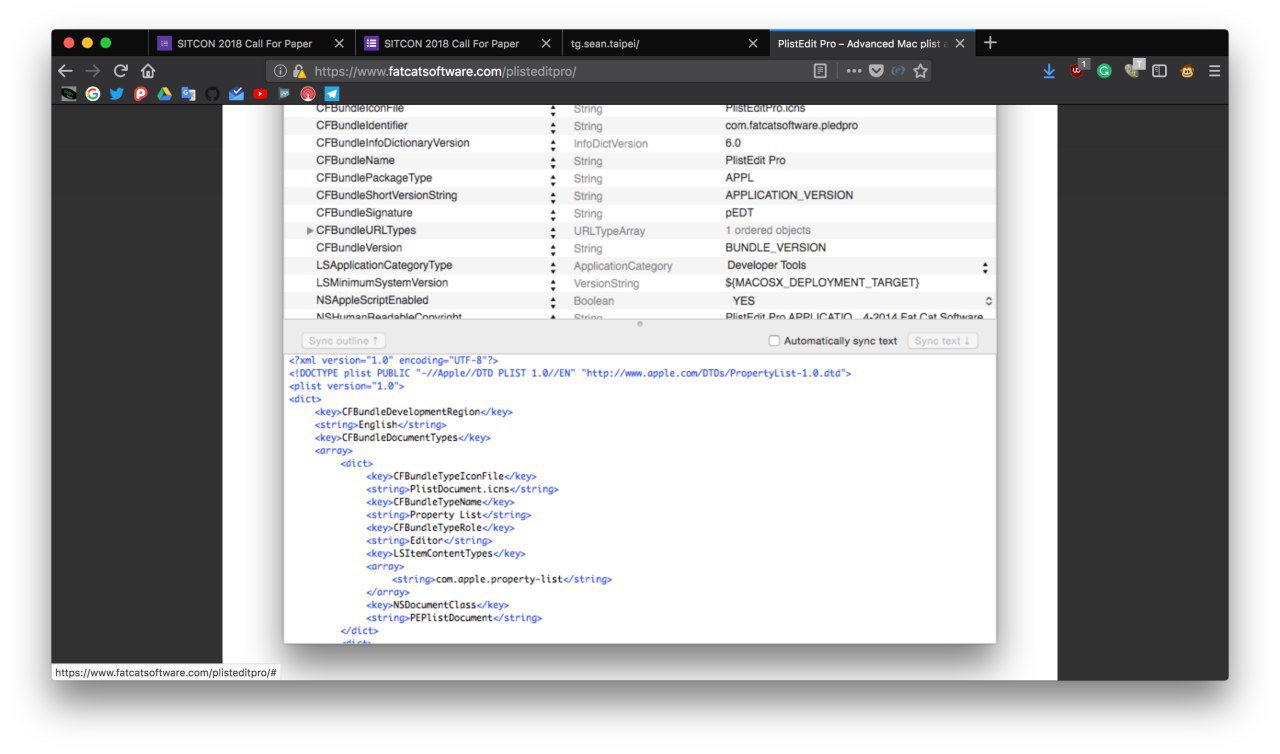Click the PEPlistDocument string in XML
This screenshot has width=1280, height=754.
coord(452,618)
